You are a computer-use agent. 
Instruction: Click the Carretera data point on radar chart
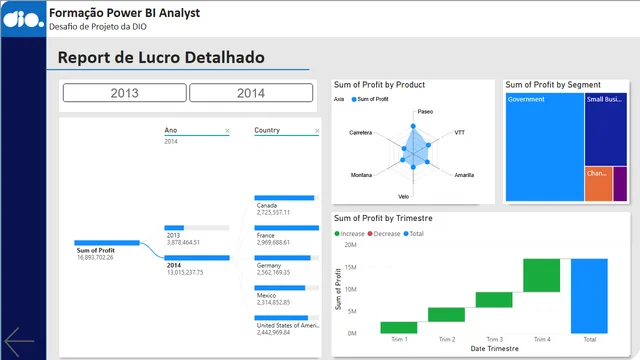pos(404,149)
